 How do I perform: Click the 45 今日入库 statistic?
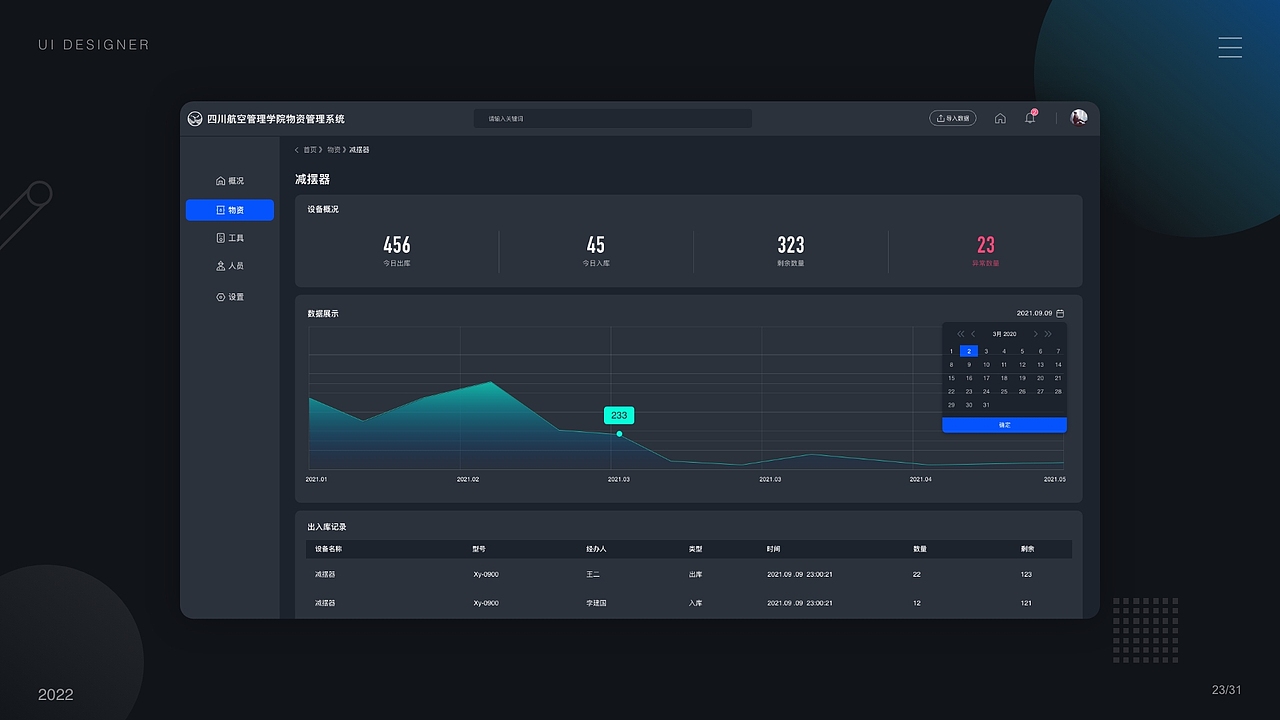596,251
